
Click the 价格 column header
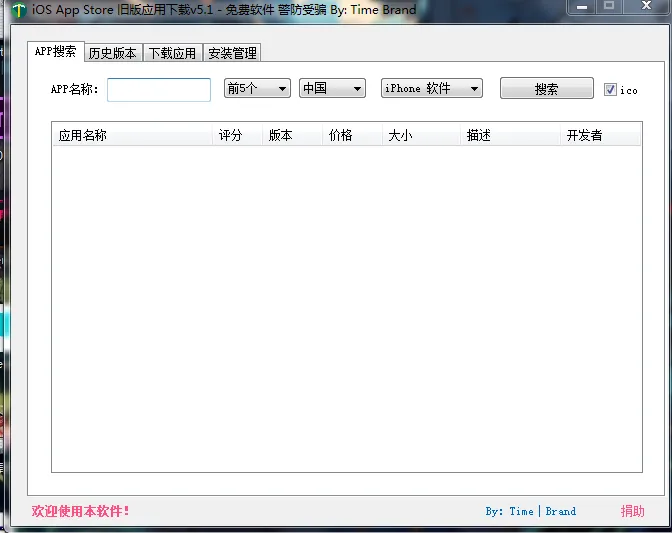(352, 135)
